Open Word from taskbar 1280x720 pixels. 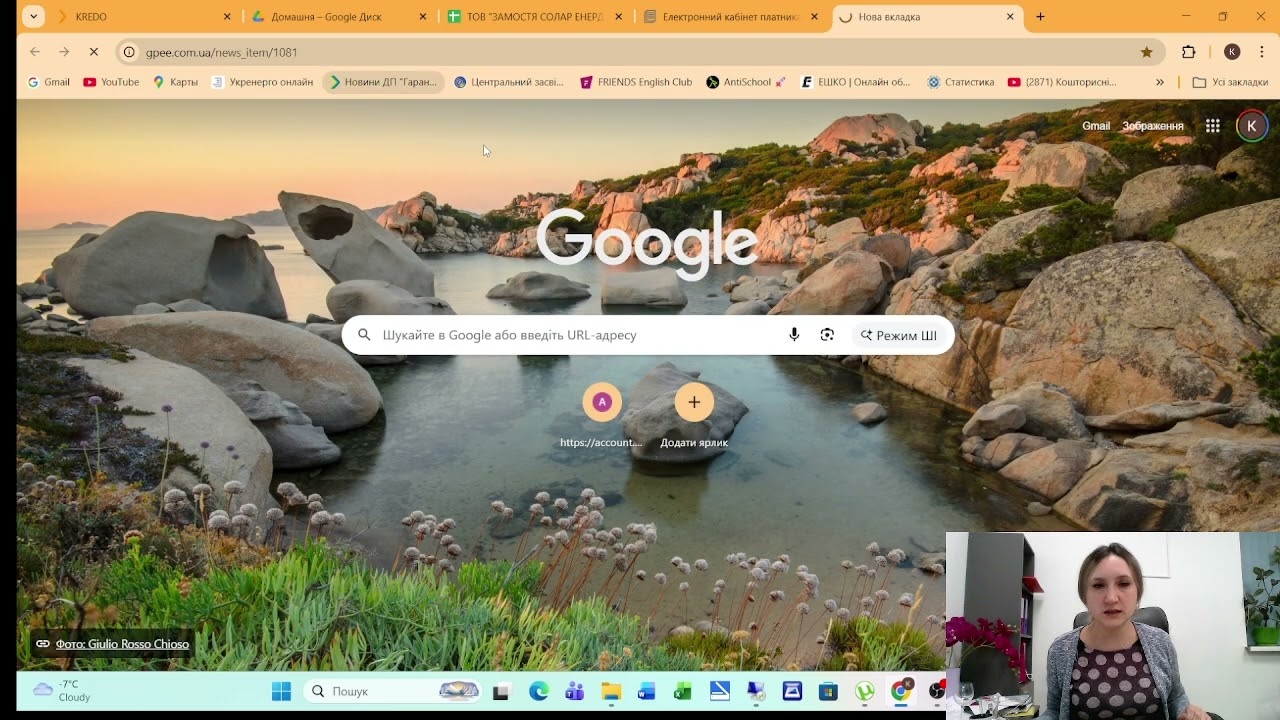(x=647, y=691)
